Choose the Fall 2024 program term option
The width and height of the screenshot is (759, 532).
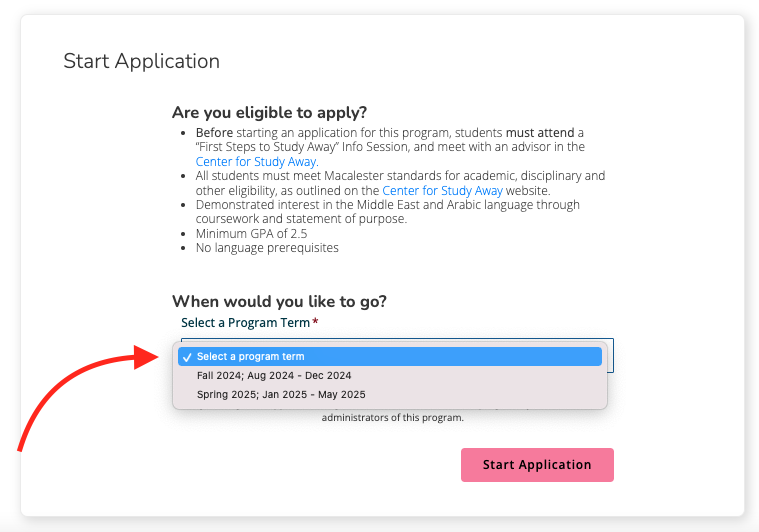pos(273,376)
